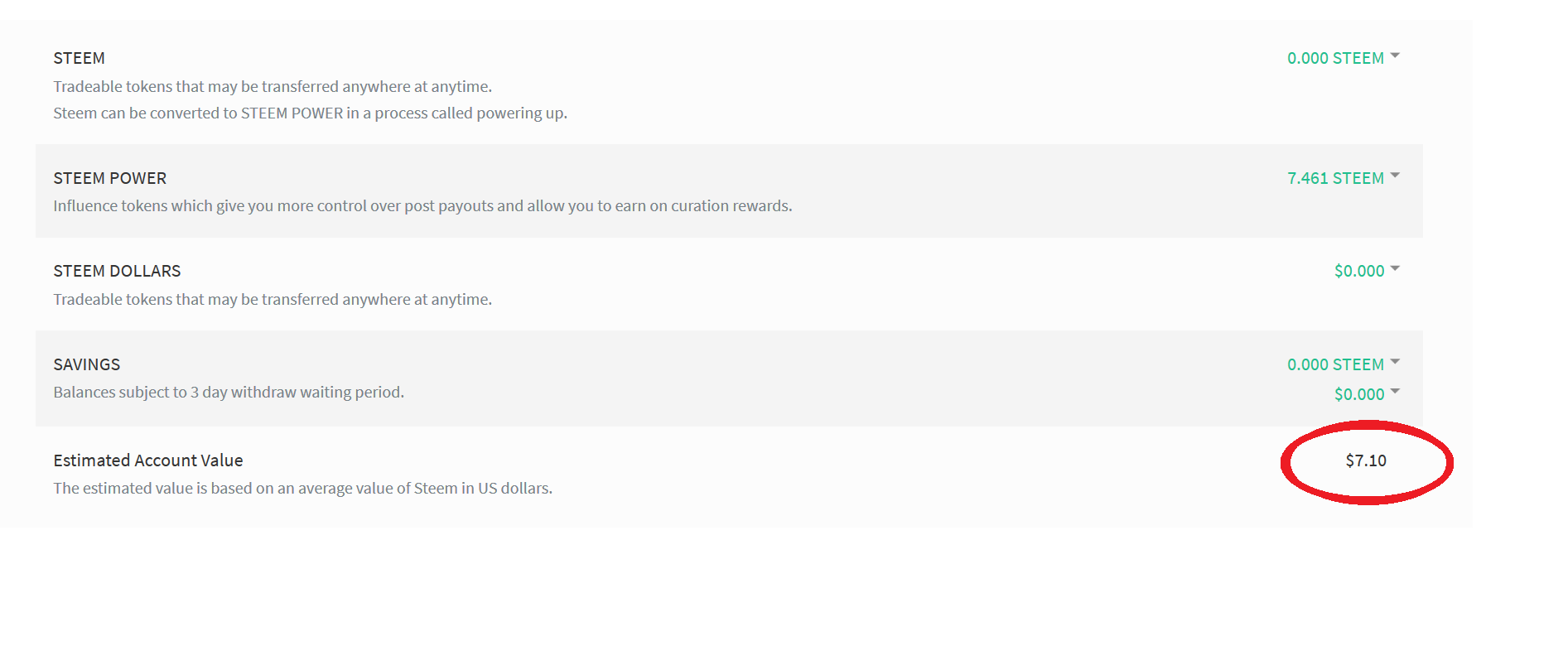Click the STEEM DOLLARS section heading
This screenshot has height=646, width=1568.
[x=117, y=271]
